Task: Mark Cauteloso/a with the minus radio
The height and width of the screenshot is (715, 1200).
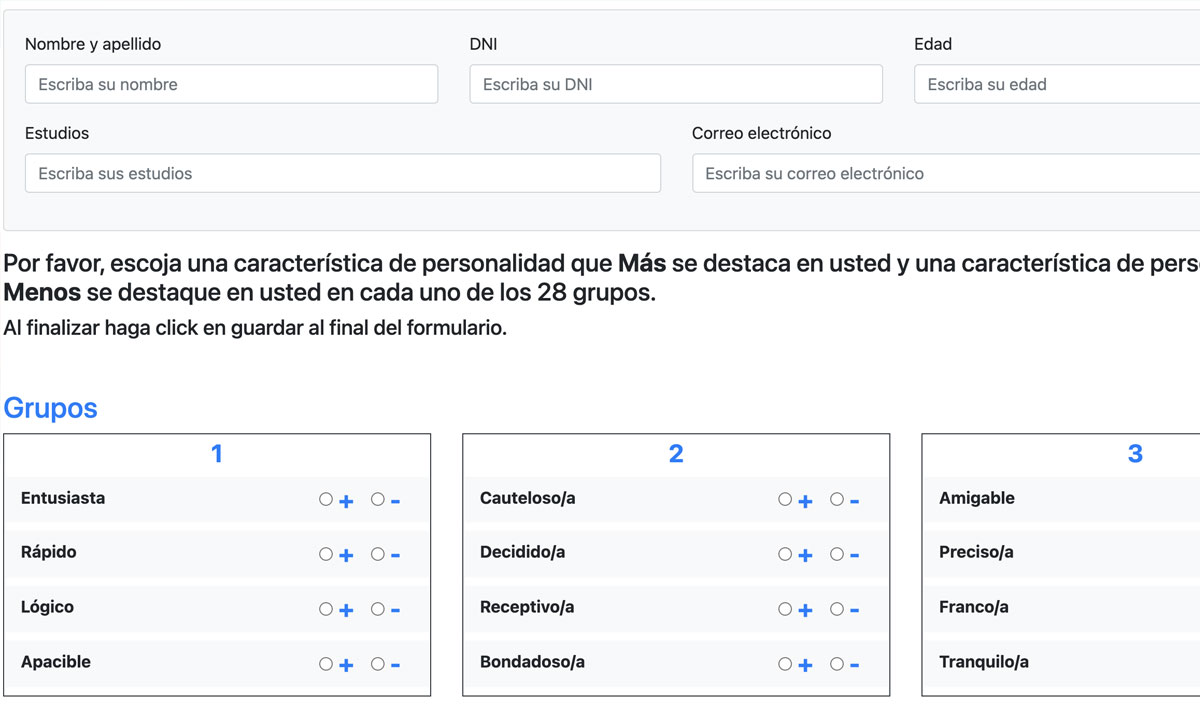Action: (x=836, y=499)
